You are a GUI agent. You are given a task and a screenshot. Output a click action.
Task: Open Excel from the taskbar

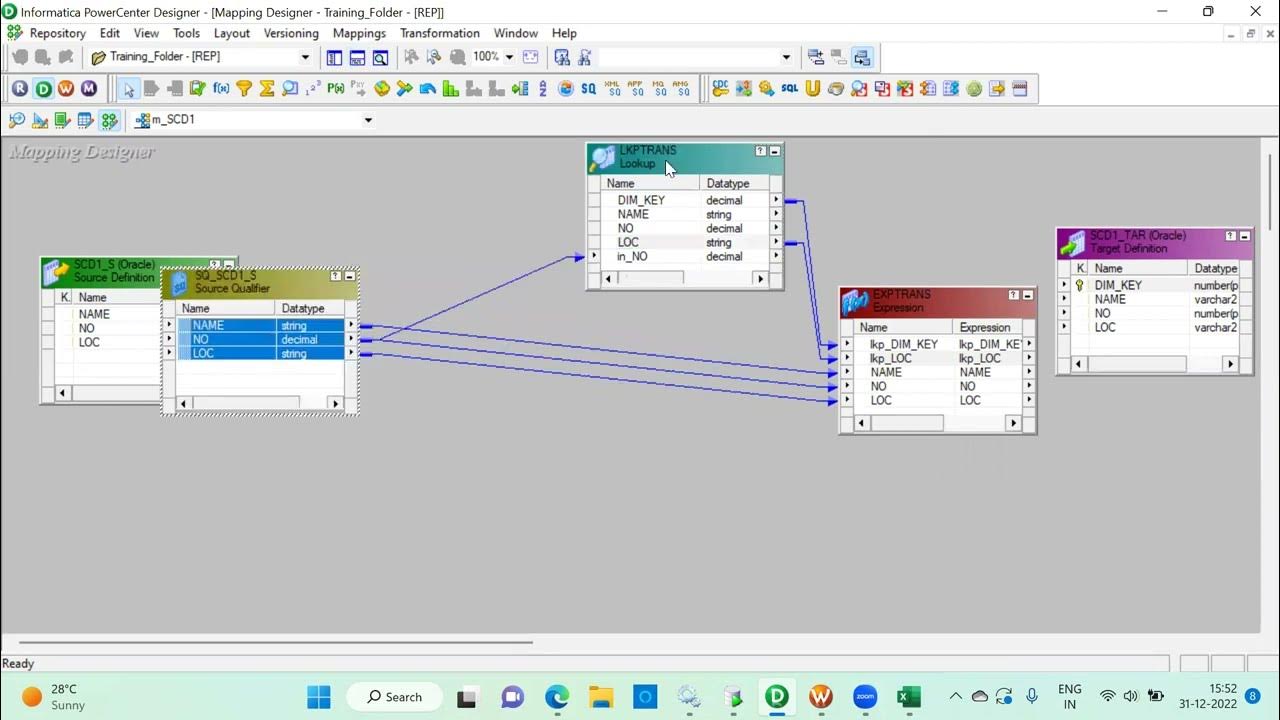tap(909, 697)
